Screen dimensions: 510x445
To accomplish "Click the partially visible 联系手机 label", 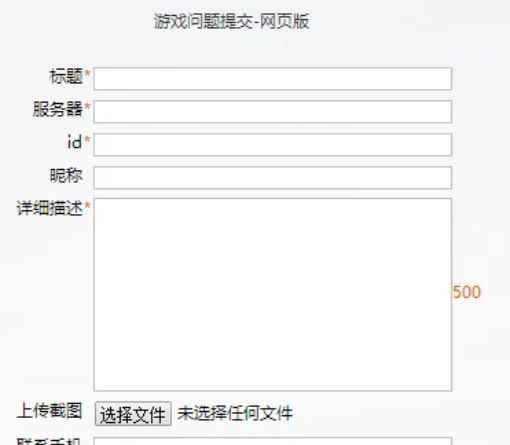I will pyautogui.click(x=49, y=441).
